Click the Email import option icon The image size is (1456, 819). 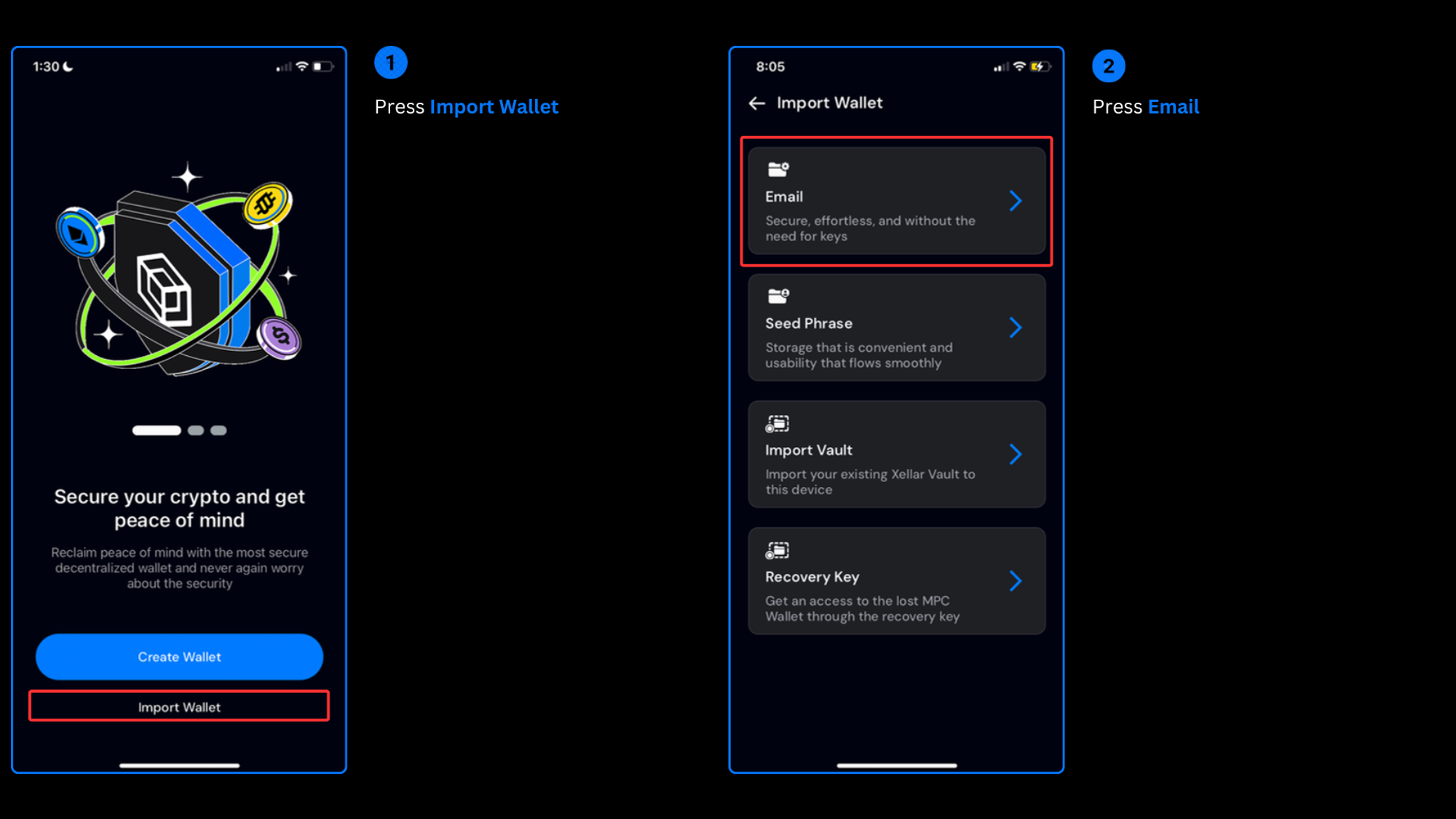click(x=778, y=168)
